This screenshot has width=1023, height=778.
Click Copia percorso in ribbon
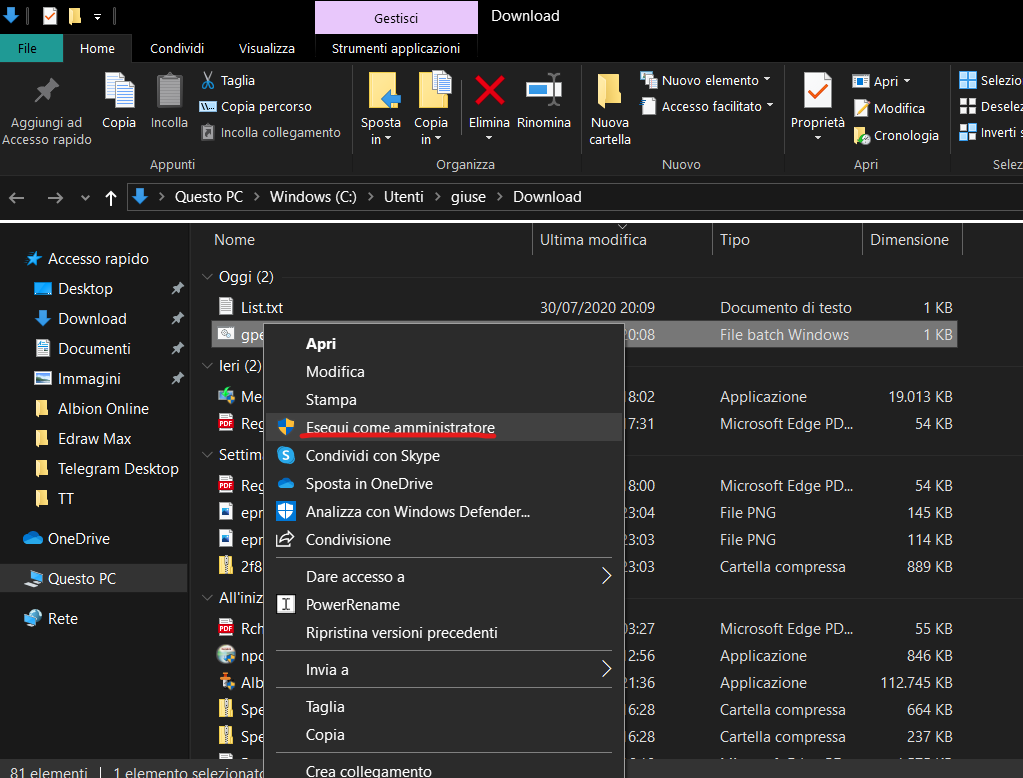[x=265, y=106]
